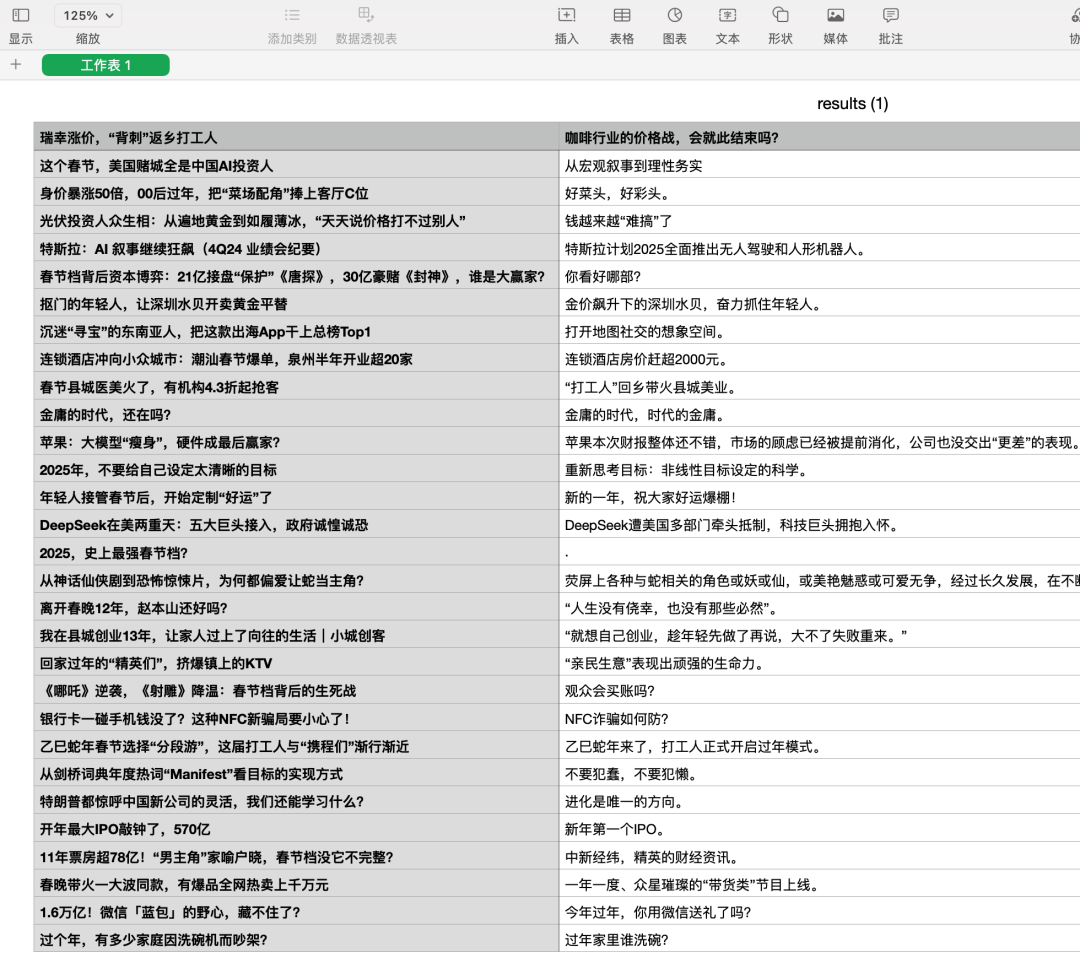Select cell 金庸的时代，时代的金庸。
The height and width of the screenshot is (963, 1080).
pyautogui.click(x=820, y=415)
